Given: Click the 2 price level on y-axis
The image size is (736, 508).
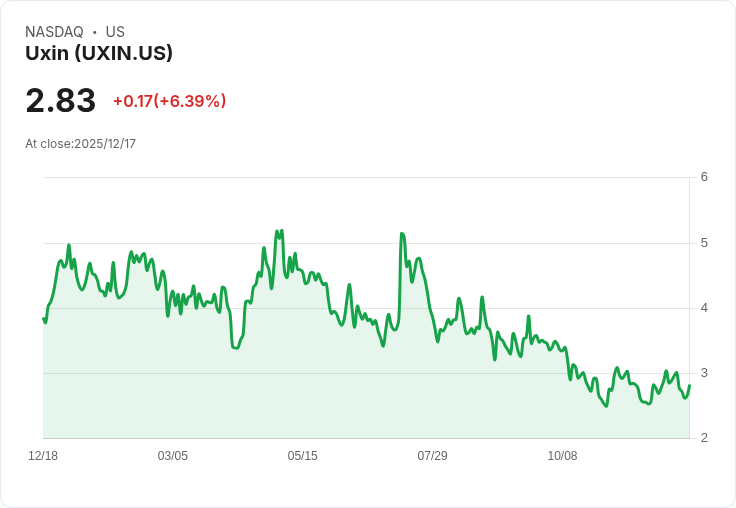Looking at the screenshot, I should click(704, 438).
